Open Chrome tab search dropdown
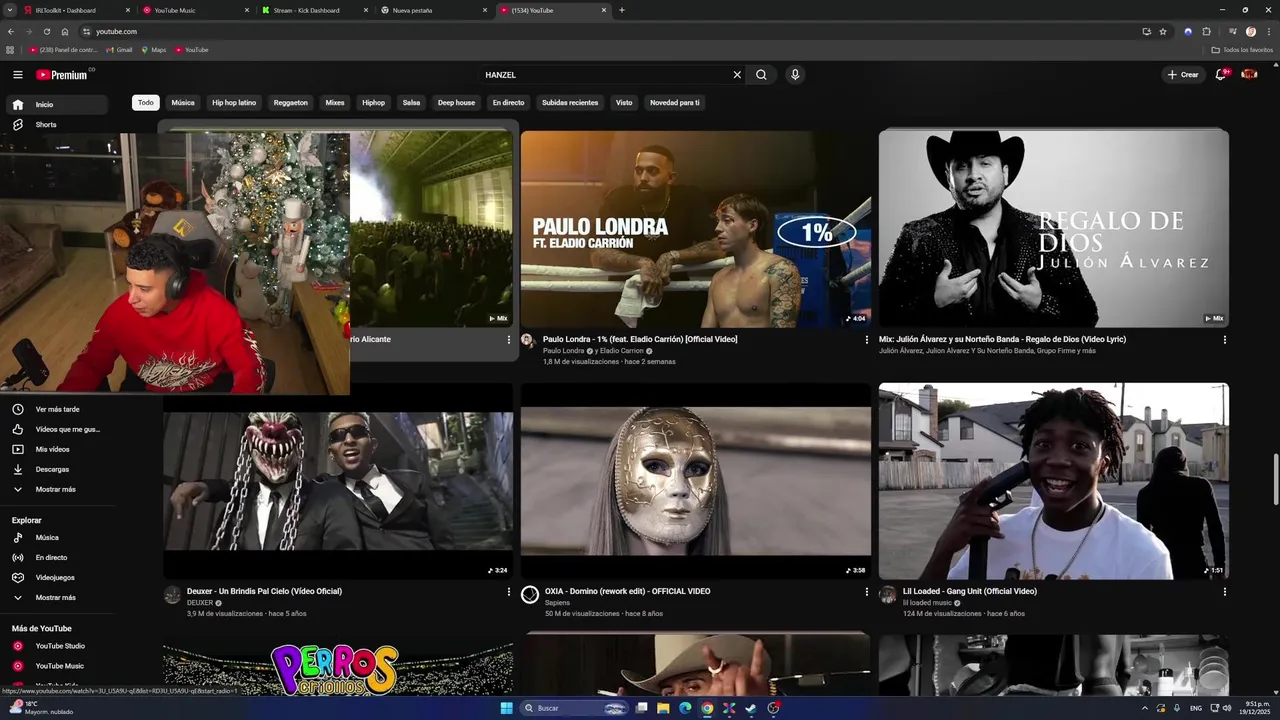Image resolution: width=1280 pixels, height=720 pixels. [x=8, y=10]
